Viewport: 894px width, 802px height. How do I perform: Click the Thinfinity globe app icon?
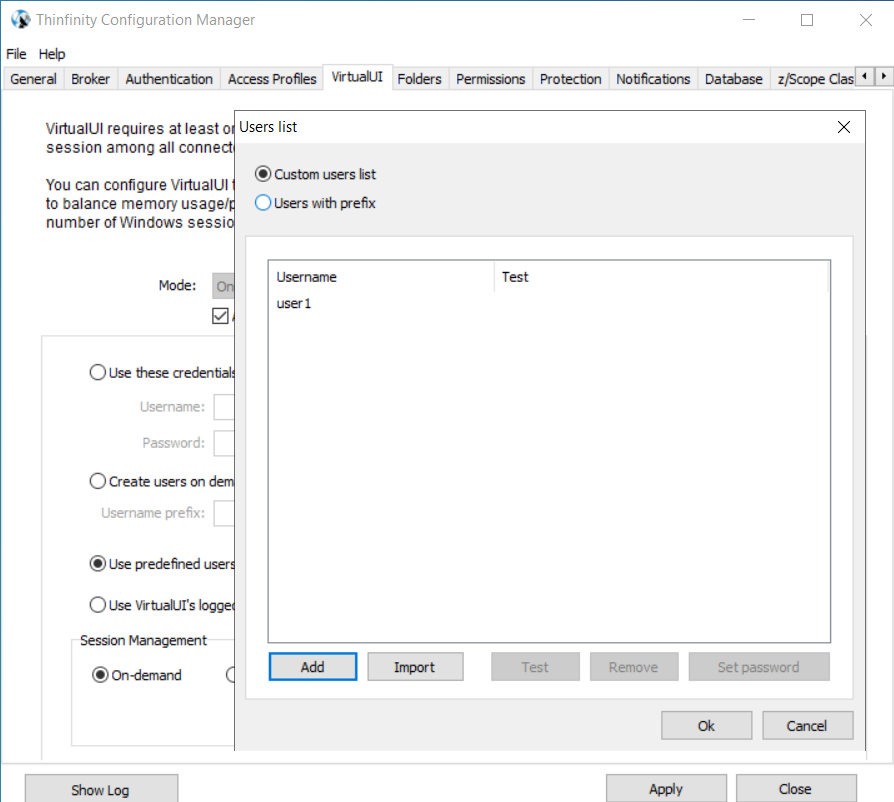21,19
